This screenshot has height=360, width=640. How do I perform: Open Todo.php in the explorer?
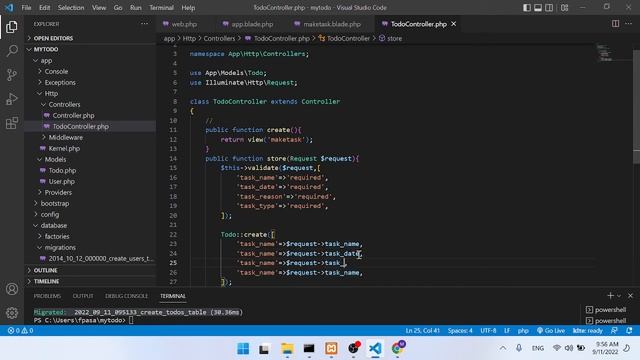point(90,171)
